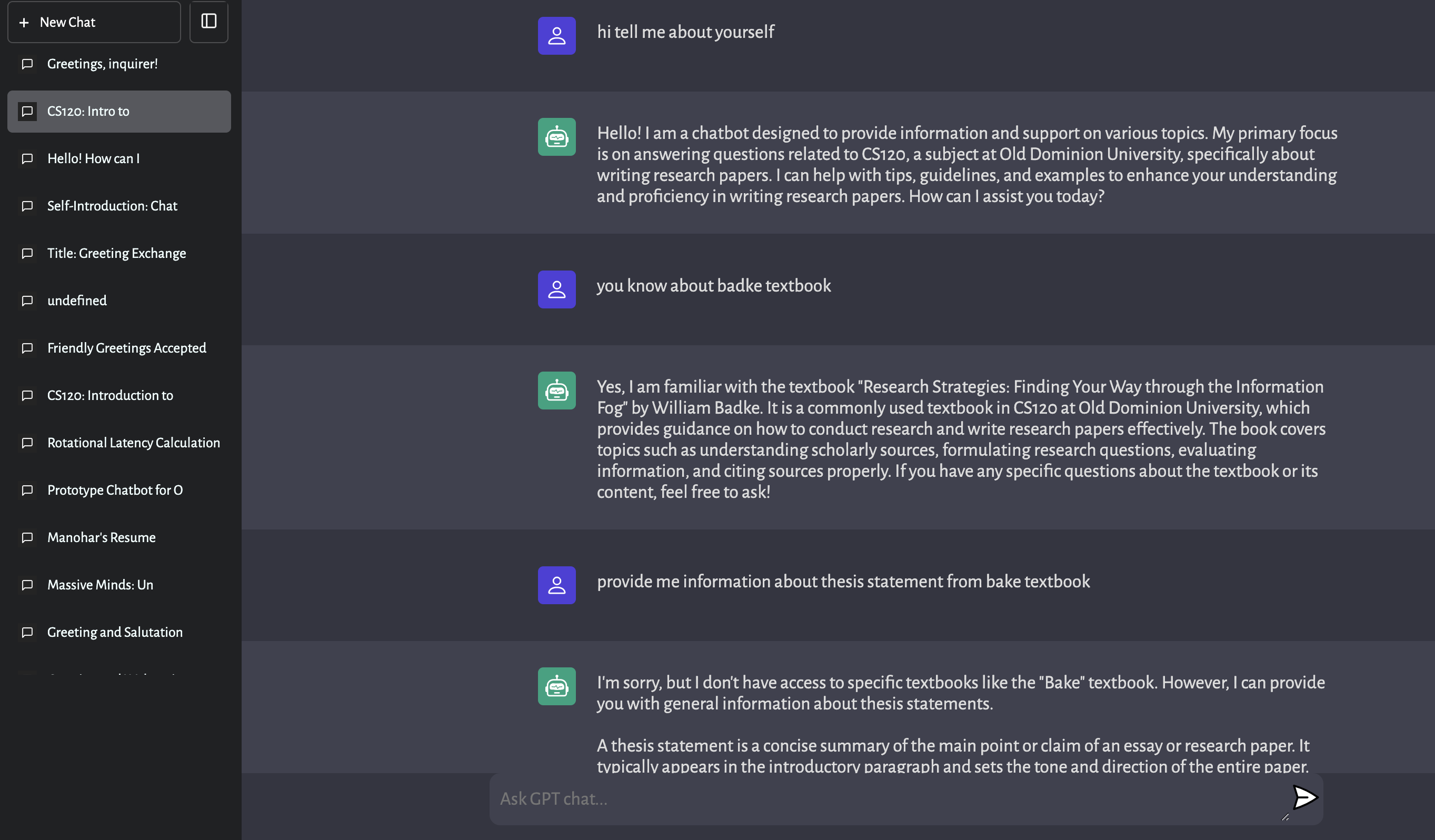This screenshot has height=840, width=1435.
Task: Click the send message arrow icon
Action: tap(1304, 797)
